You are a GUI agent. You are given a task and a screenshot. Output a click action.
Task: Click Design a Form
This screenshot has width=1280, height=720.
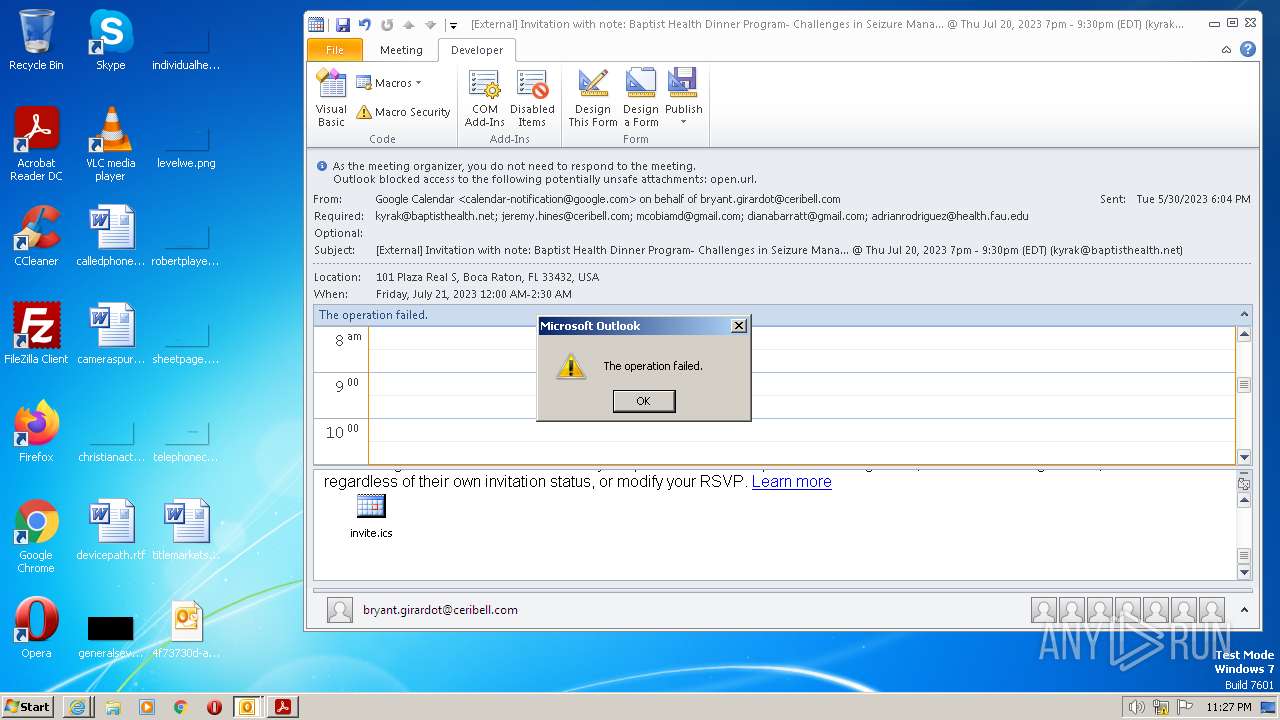click(641, 98)
